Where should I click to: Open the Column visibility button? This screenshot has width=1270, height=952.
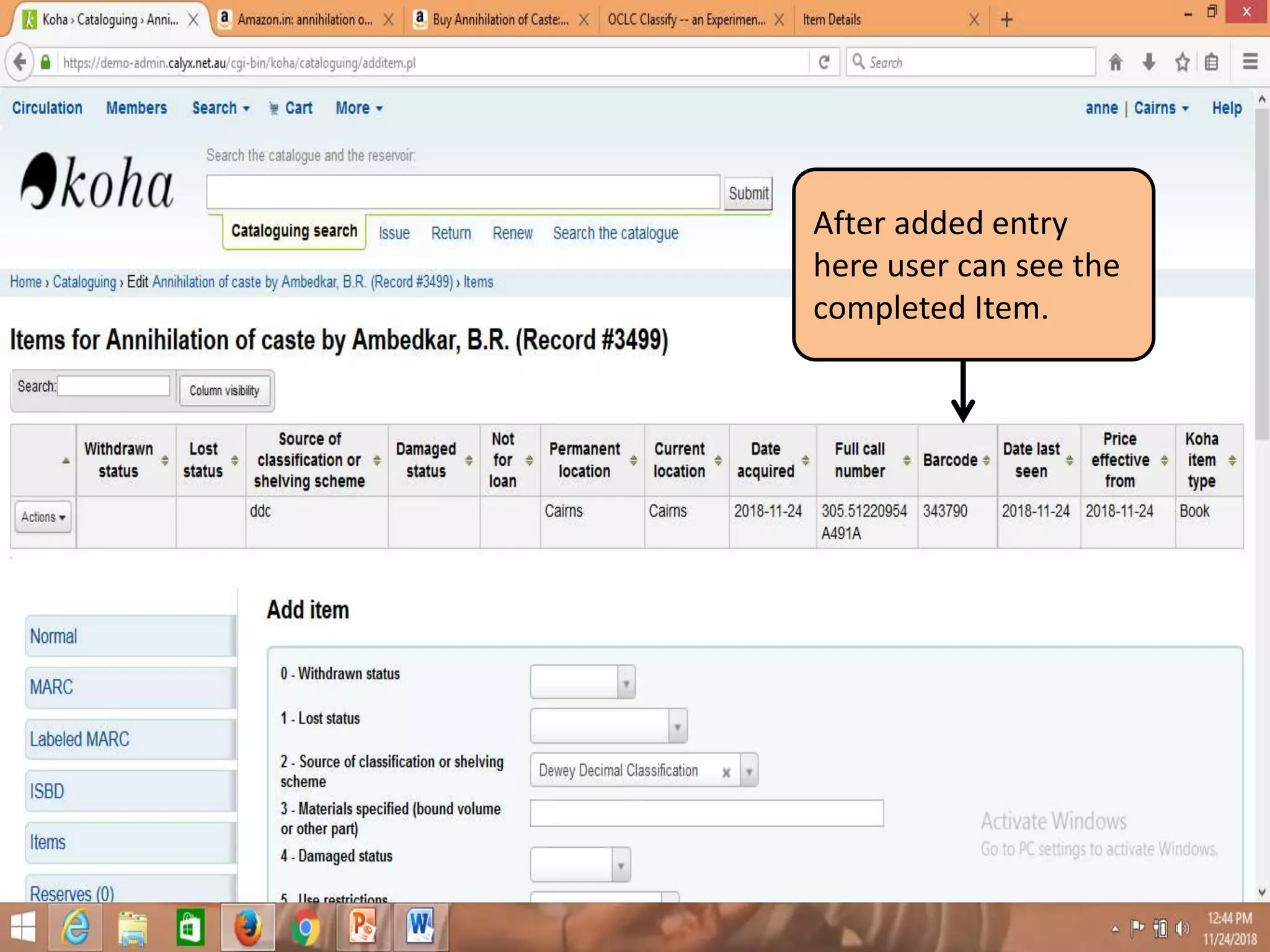pos(224,390)
